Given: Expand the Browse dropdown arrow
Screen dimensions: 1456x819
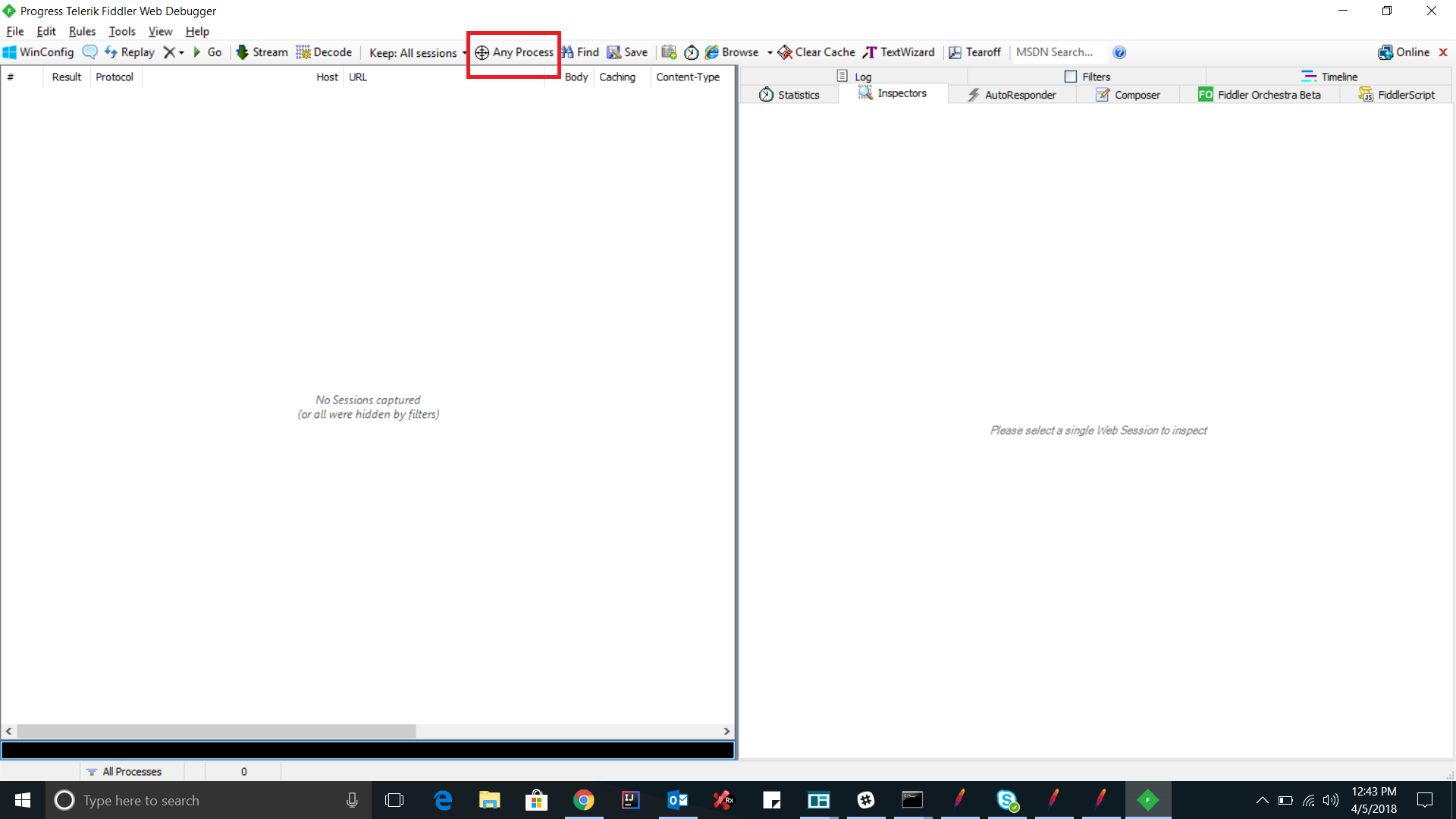Looking at the screenshot, I should pos(770,52).
